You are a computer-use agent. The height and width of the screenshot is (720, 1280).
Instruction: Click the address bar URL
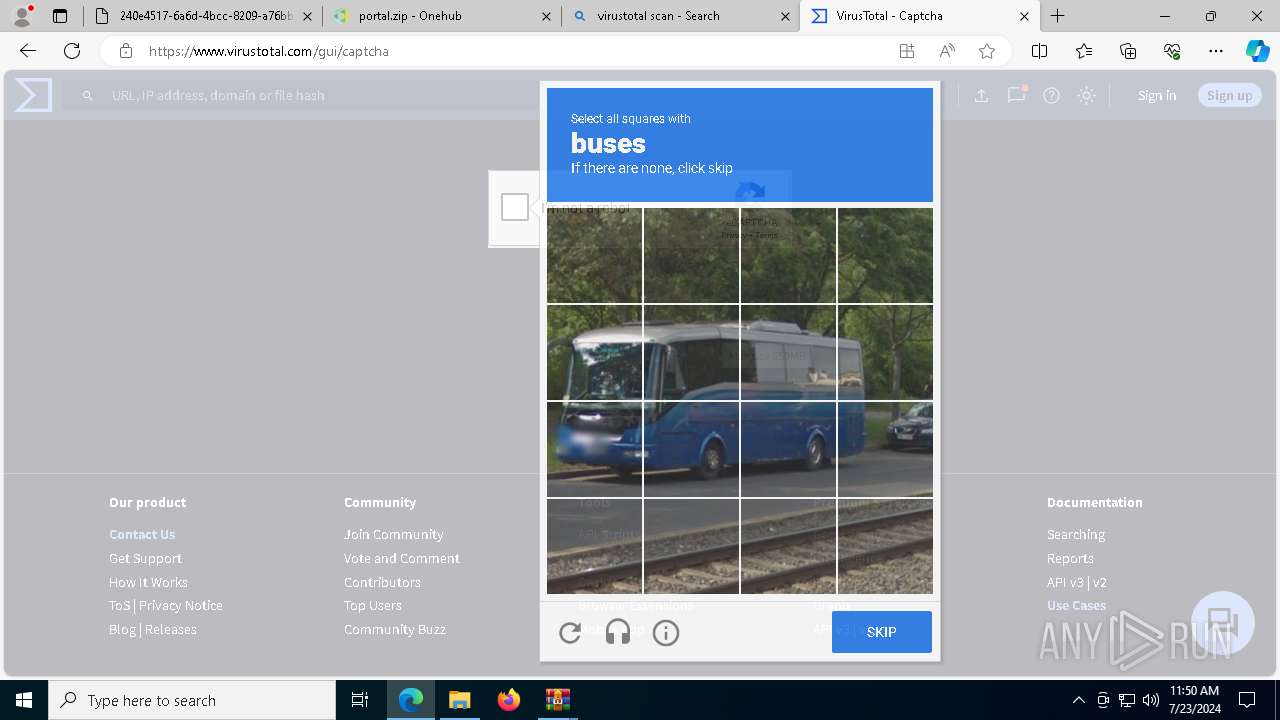pos(269,51)
